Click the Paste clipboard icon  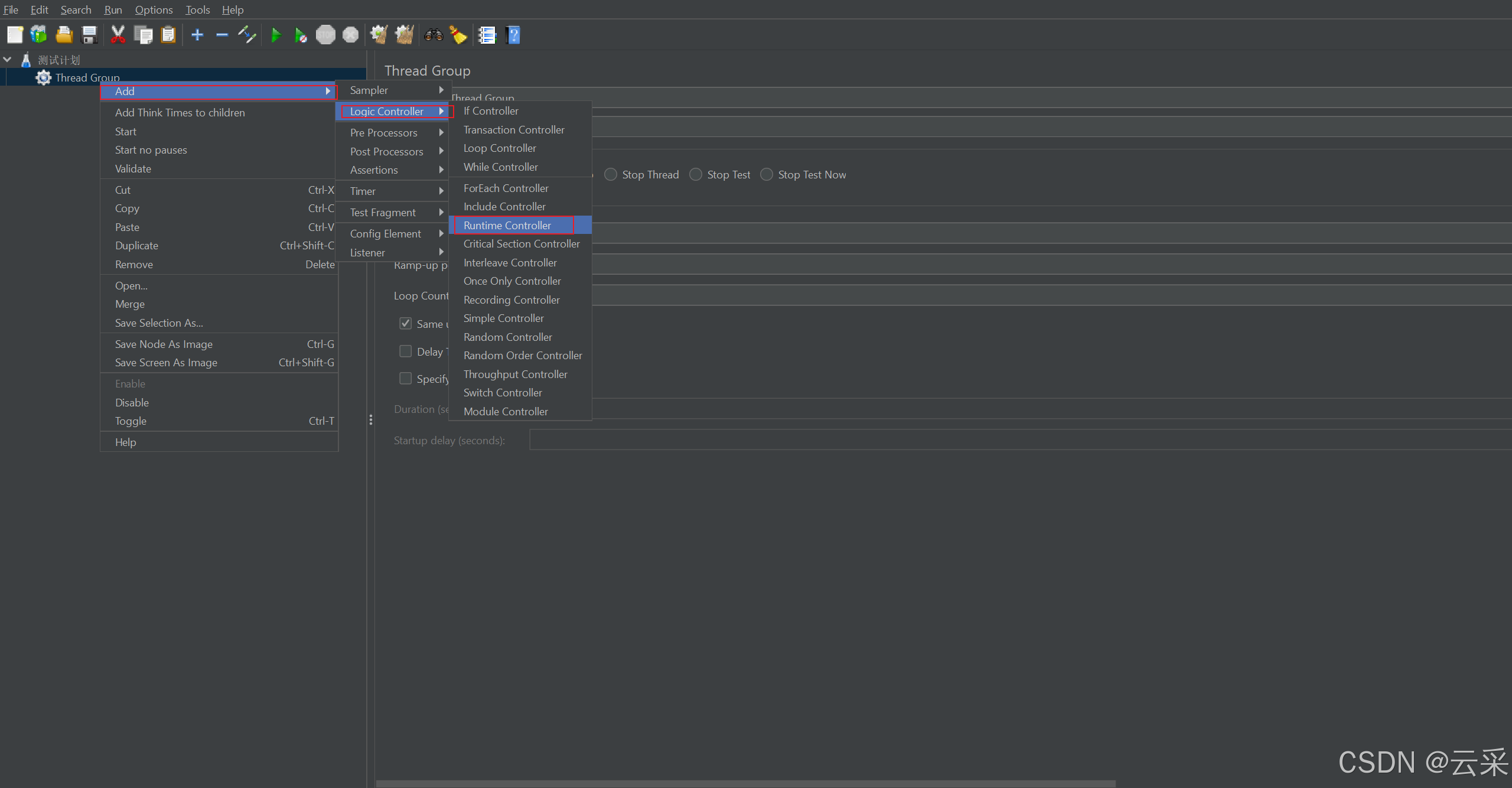click(168, 35)
